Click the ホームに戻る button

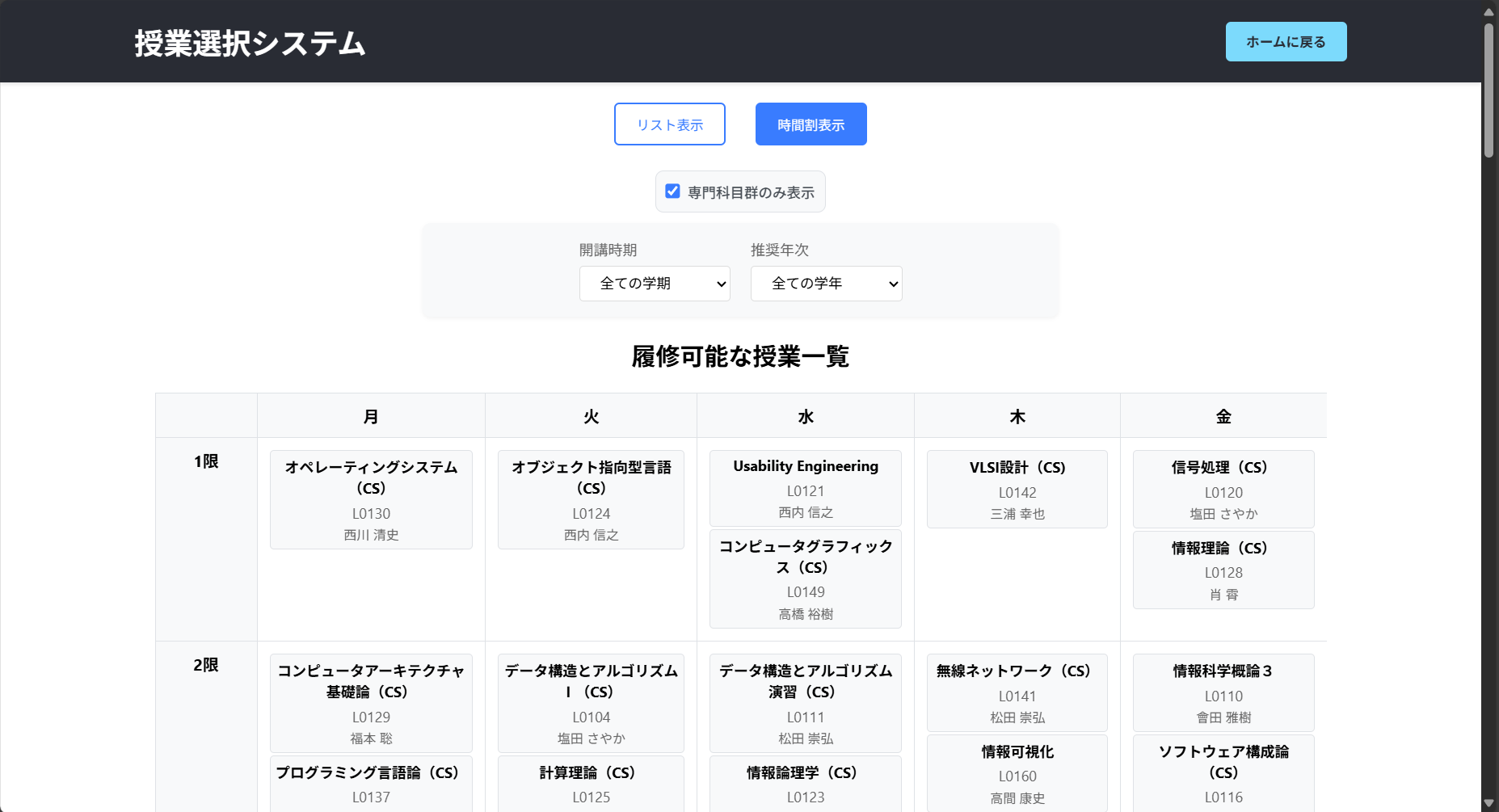pos(1285,41)
